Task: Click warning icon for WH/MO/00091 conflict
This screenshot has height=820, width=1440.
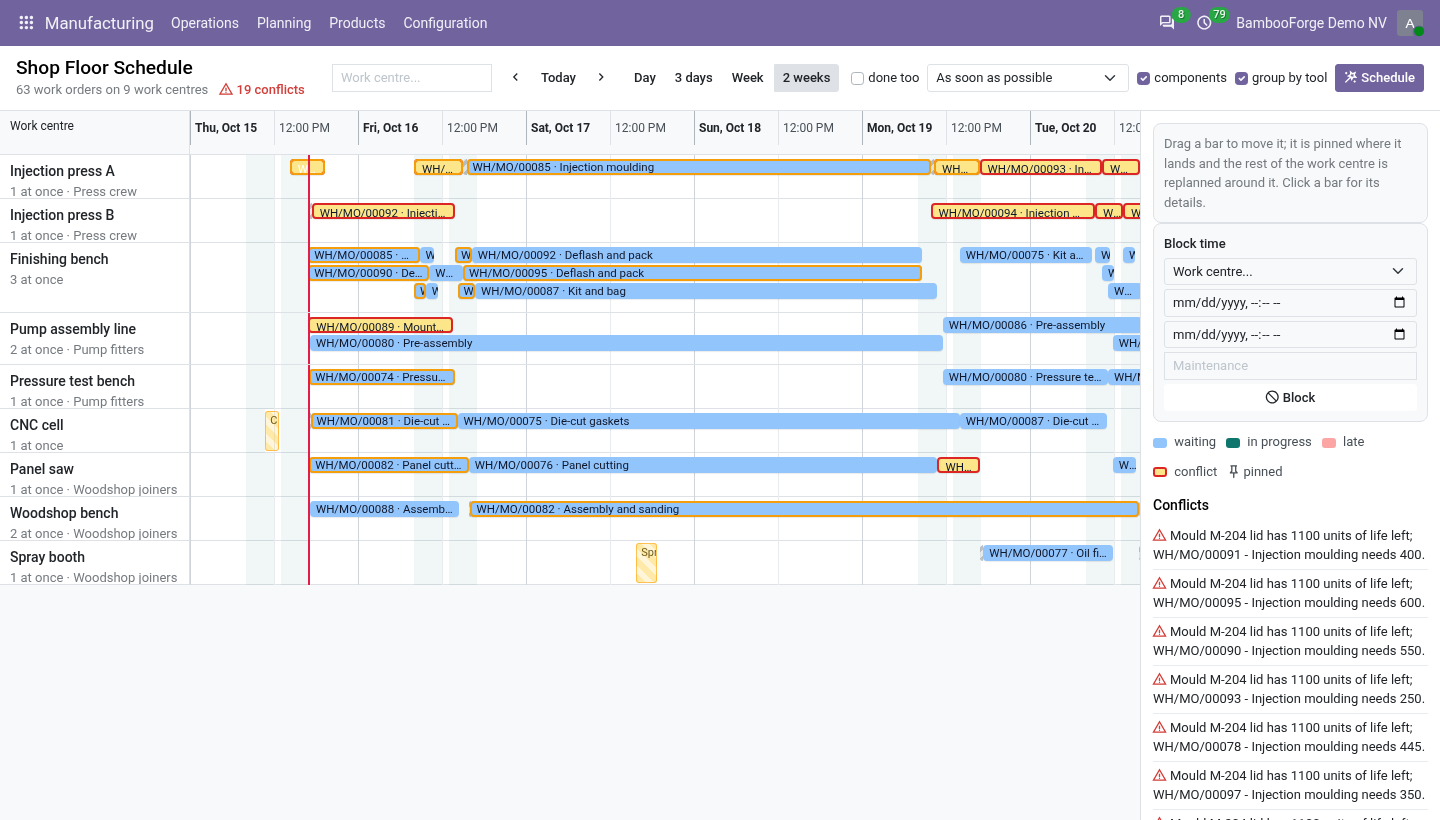Action: [x=1160, y=536]
